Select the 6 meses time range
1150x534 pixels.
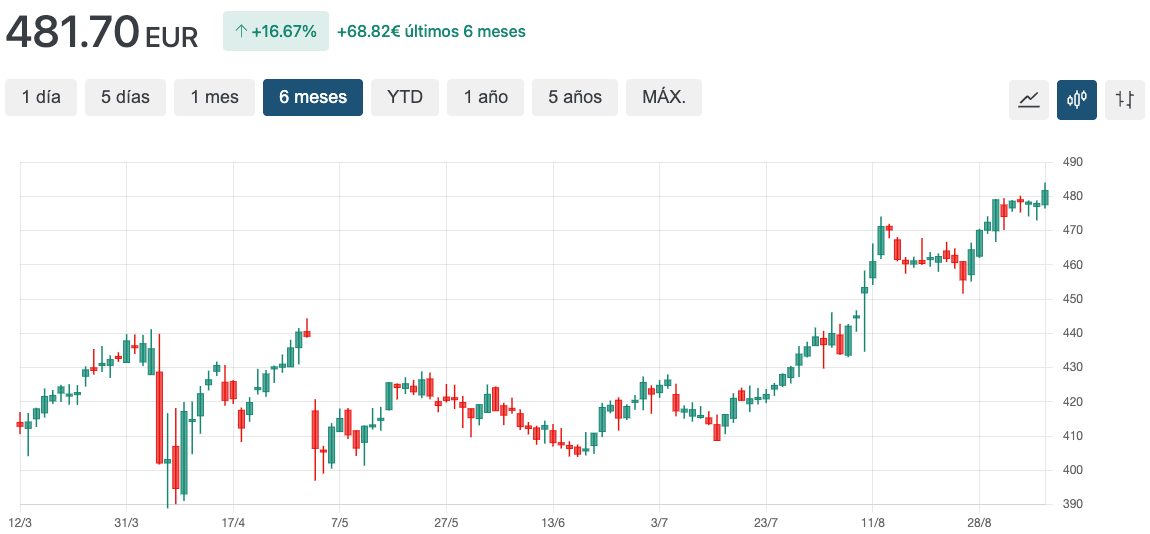(x=313, y=98)
